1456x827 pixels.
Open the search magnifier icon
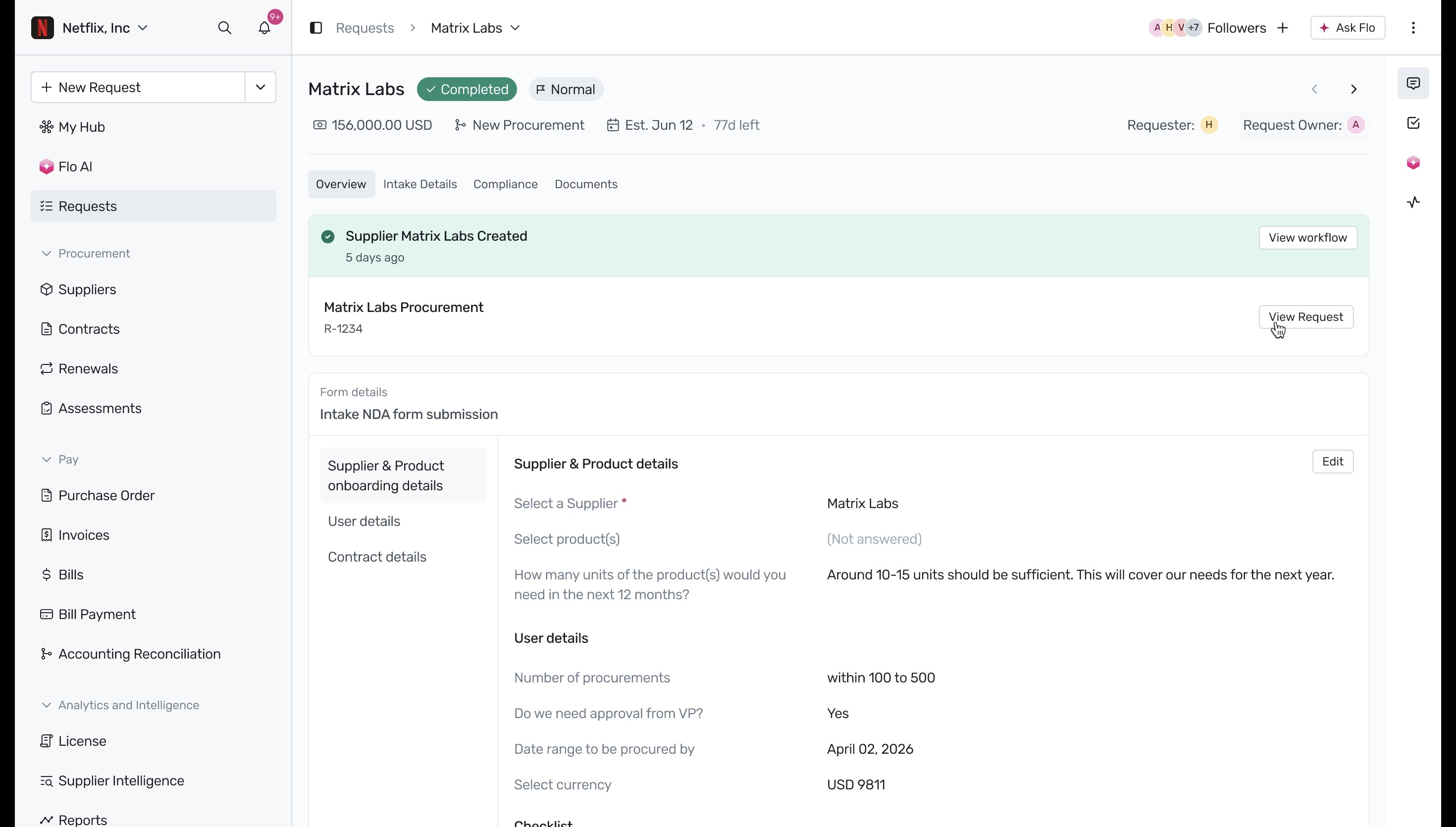pyautogui.click(x=225, y=28)
